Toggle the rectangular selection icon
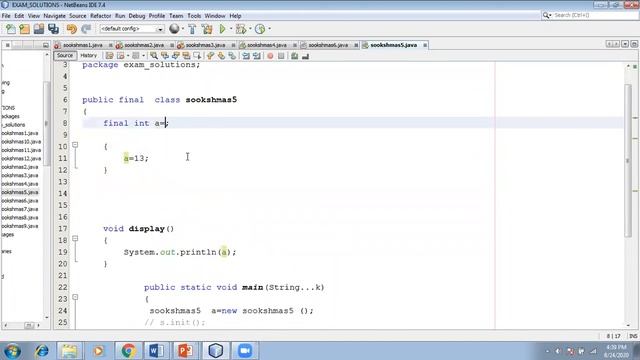Viewport: 640px width, 360px height. point(198,56)
